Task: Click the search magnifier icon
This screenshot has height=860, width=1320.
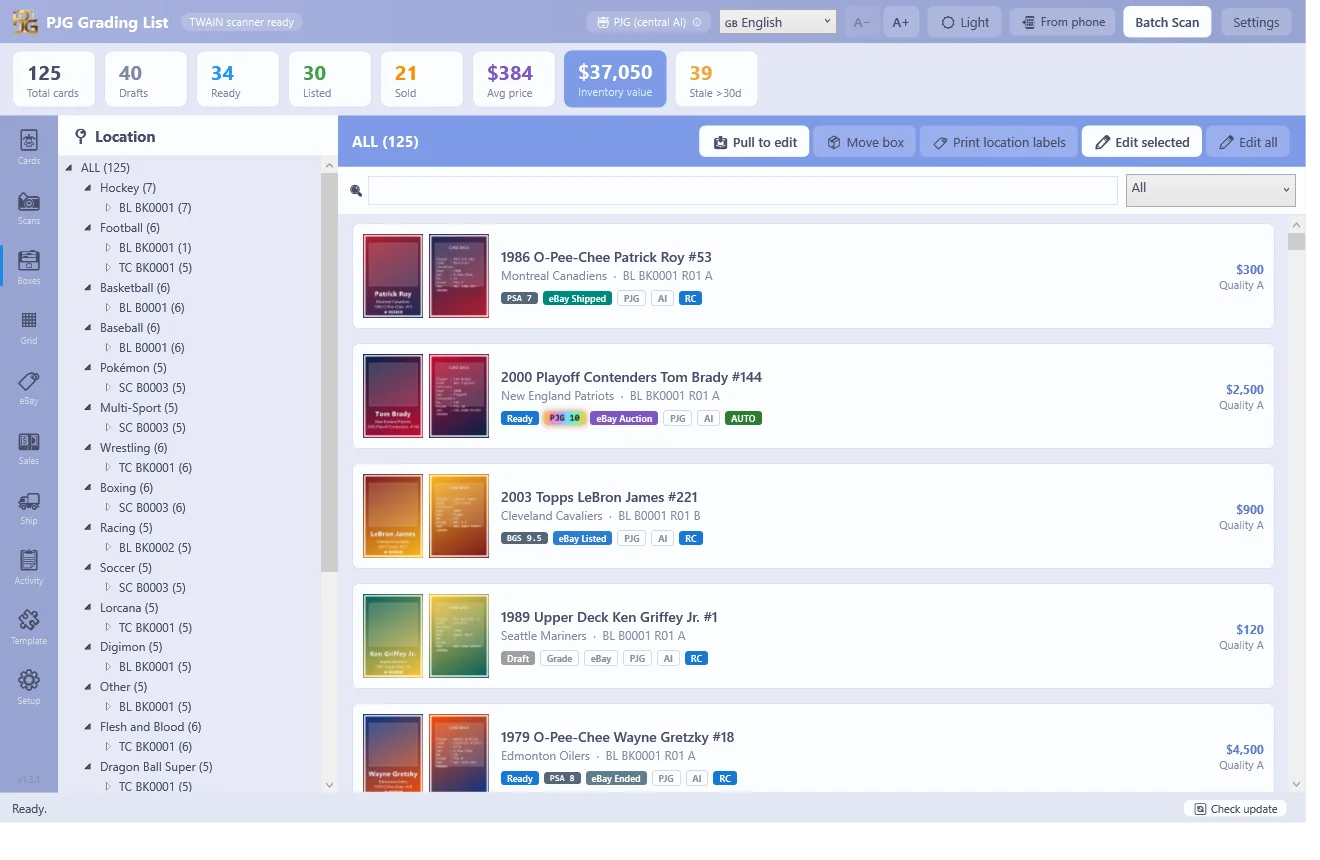Action: tap(356, 191)
